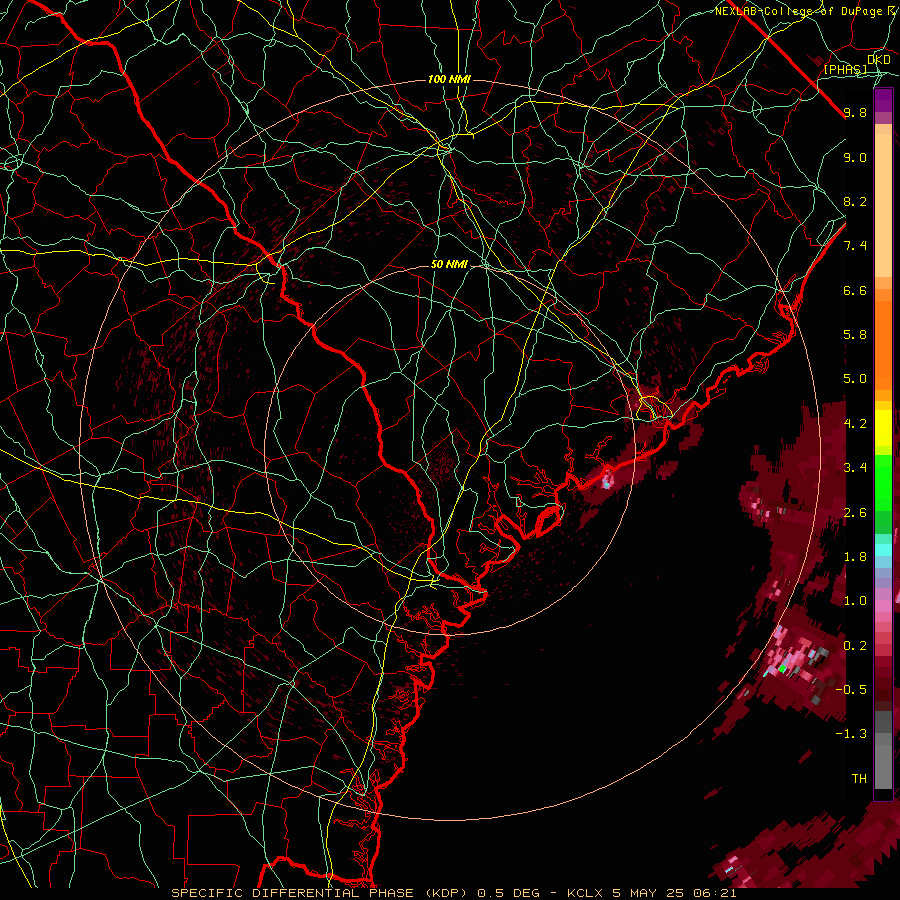Click the 9.8 color scale value
This screenshot has width=900, height=900.
855,112
